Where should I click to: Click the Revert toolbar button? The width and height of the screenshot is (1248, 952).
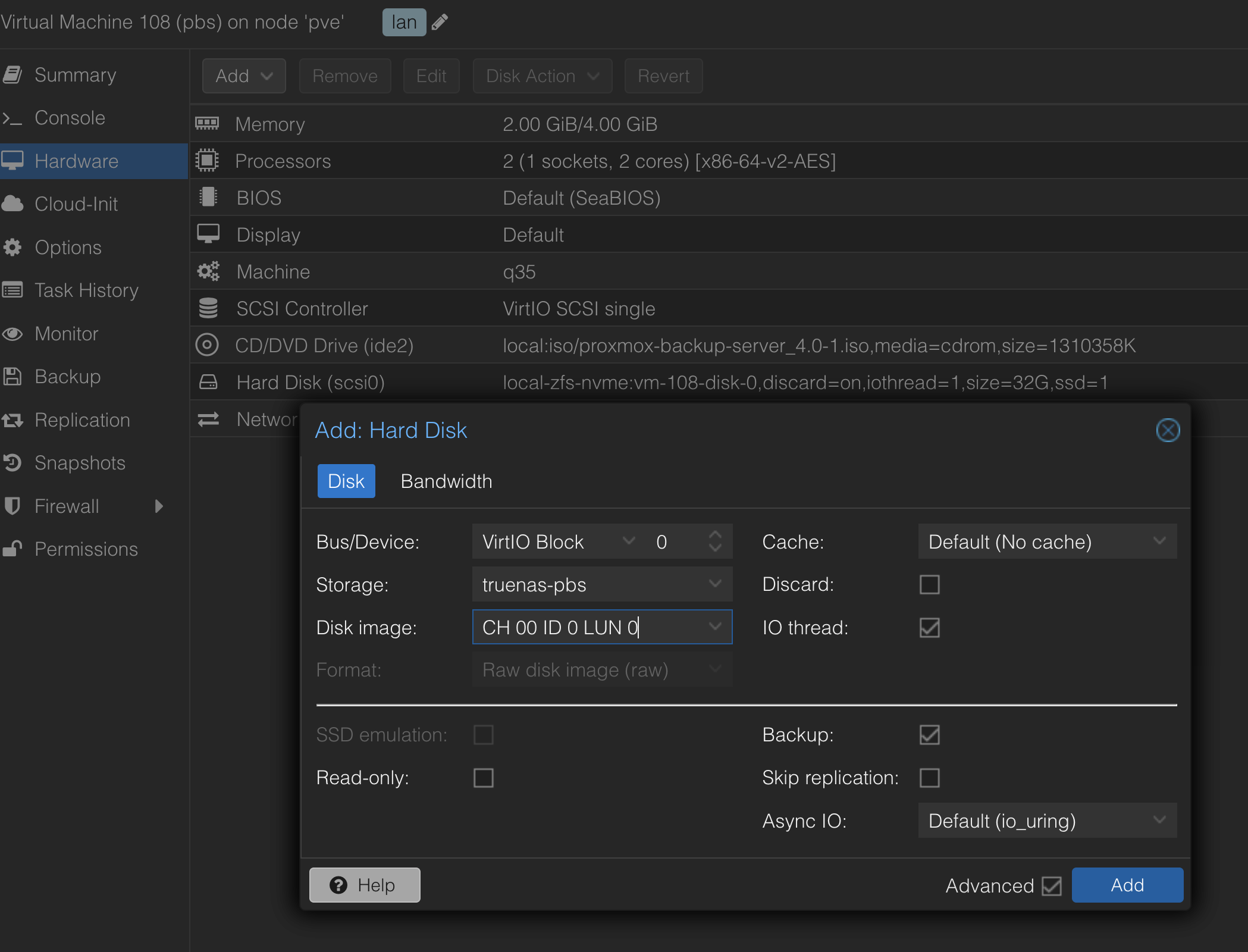[x=663, y=76]
